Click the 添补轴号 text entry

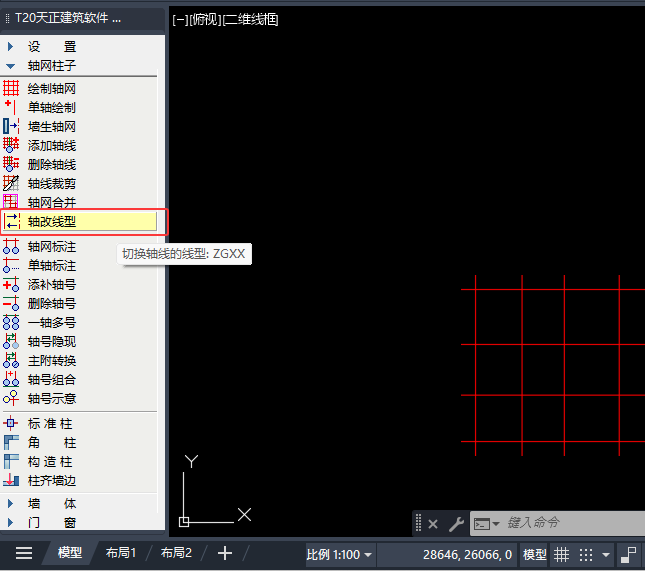(x=52, y=284)
